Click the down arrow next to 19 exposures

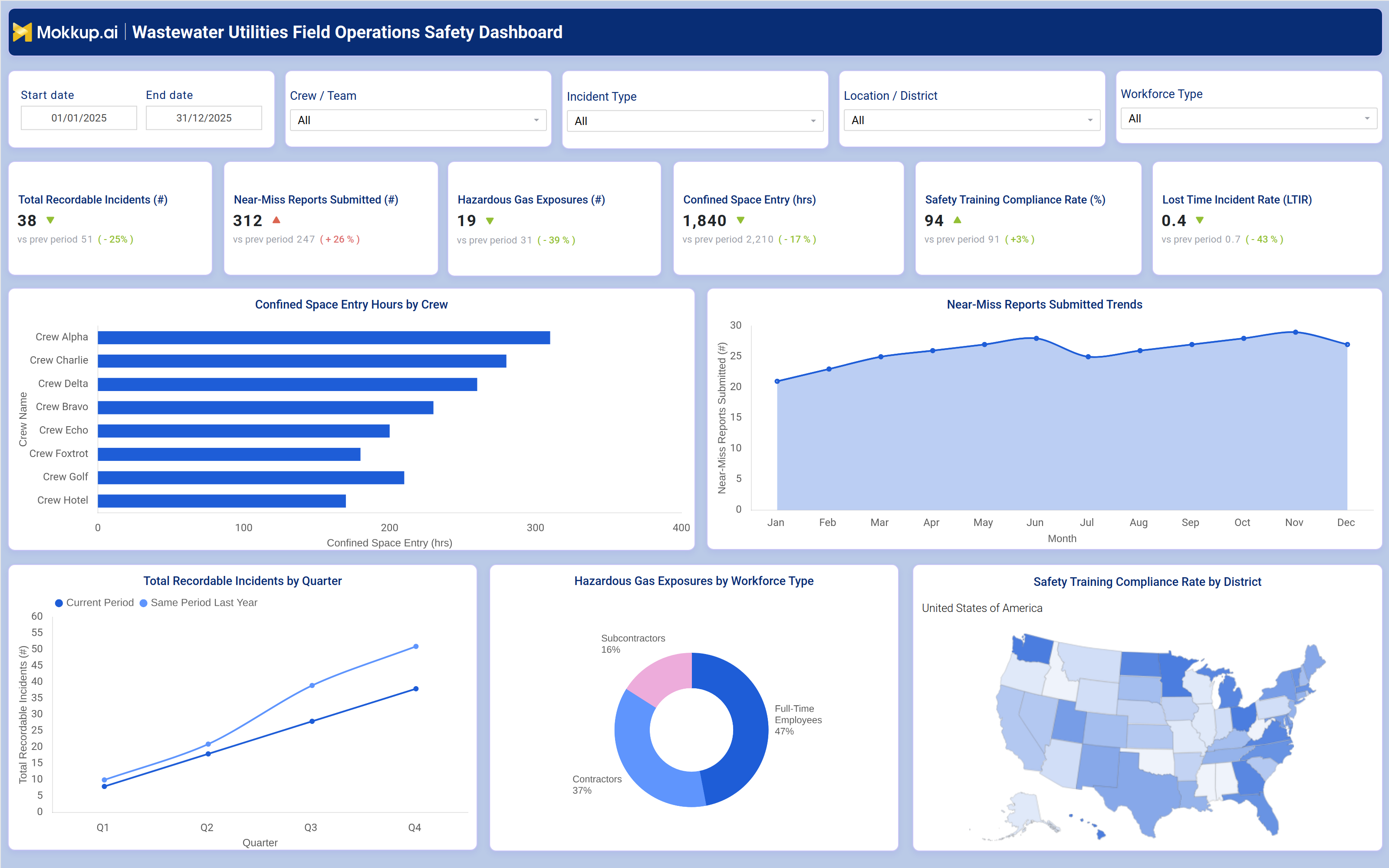pyautogui.click(x=490, y=221)
